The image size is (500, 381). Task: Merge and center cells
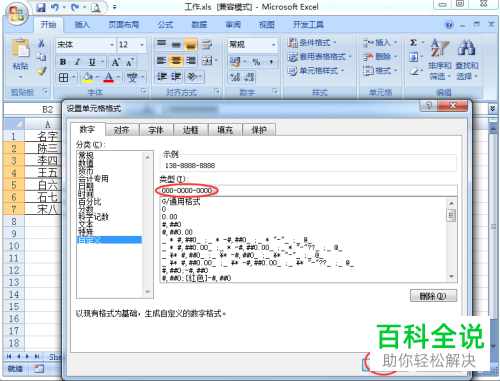[207, 61]
